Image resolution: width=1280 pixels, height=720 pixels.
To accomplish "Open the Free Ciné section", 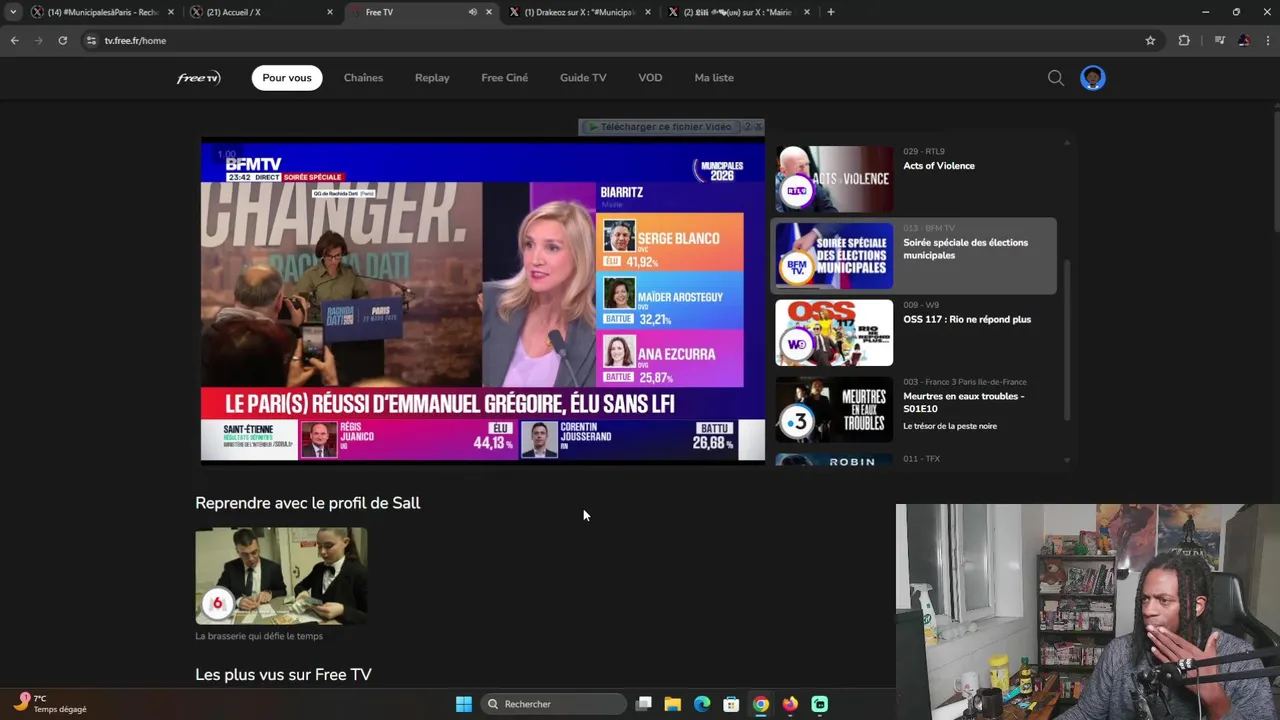I will [x=504, y=78].
